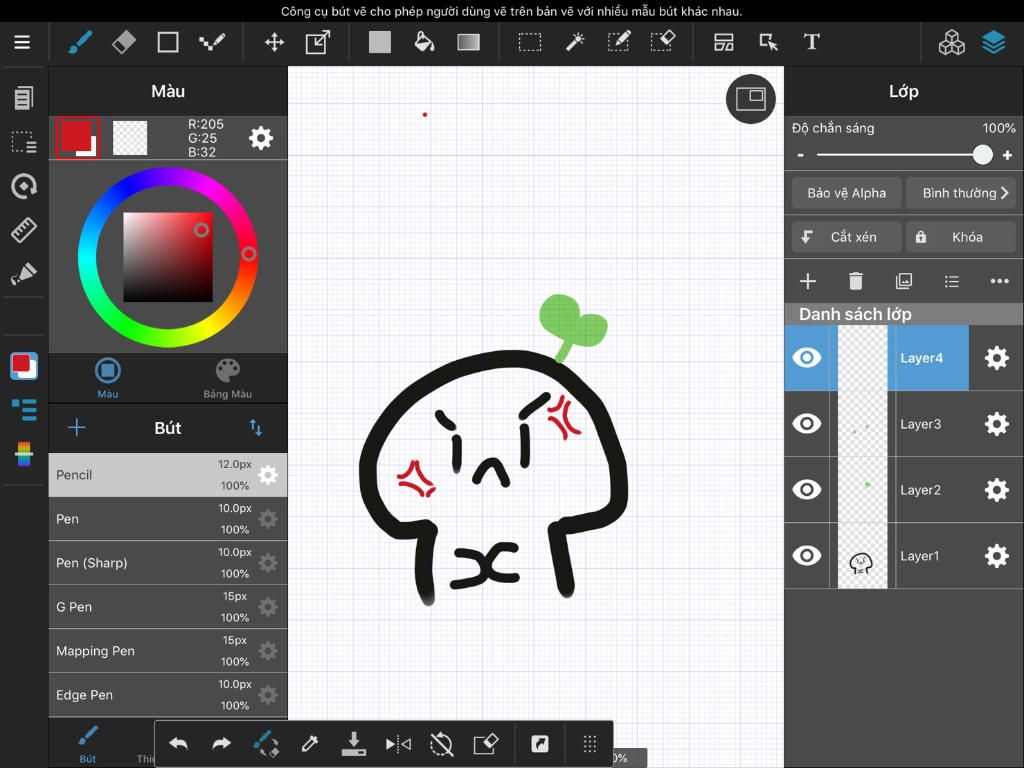This screenshot has height=768, width=1024.
Task: Select the Pencil brush
Action: pyautogui.click(x=168, y=475)
